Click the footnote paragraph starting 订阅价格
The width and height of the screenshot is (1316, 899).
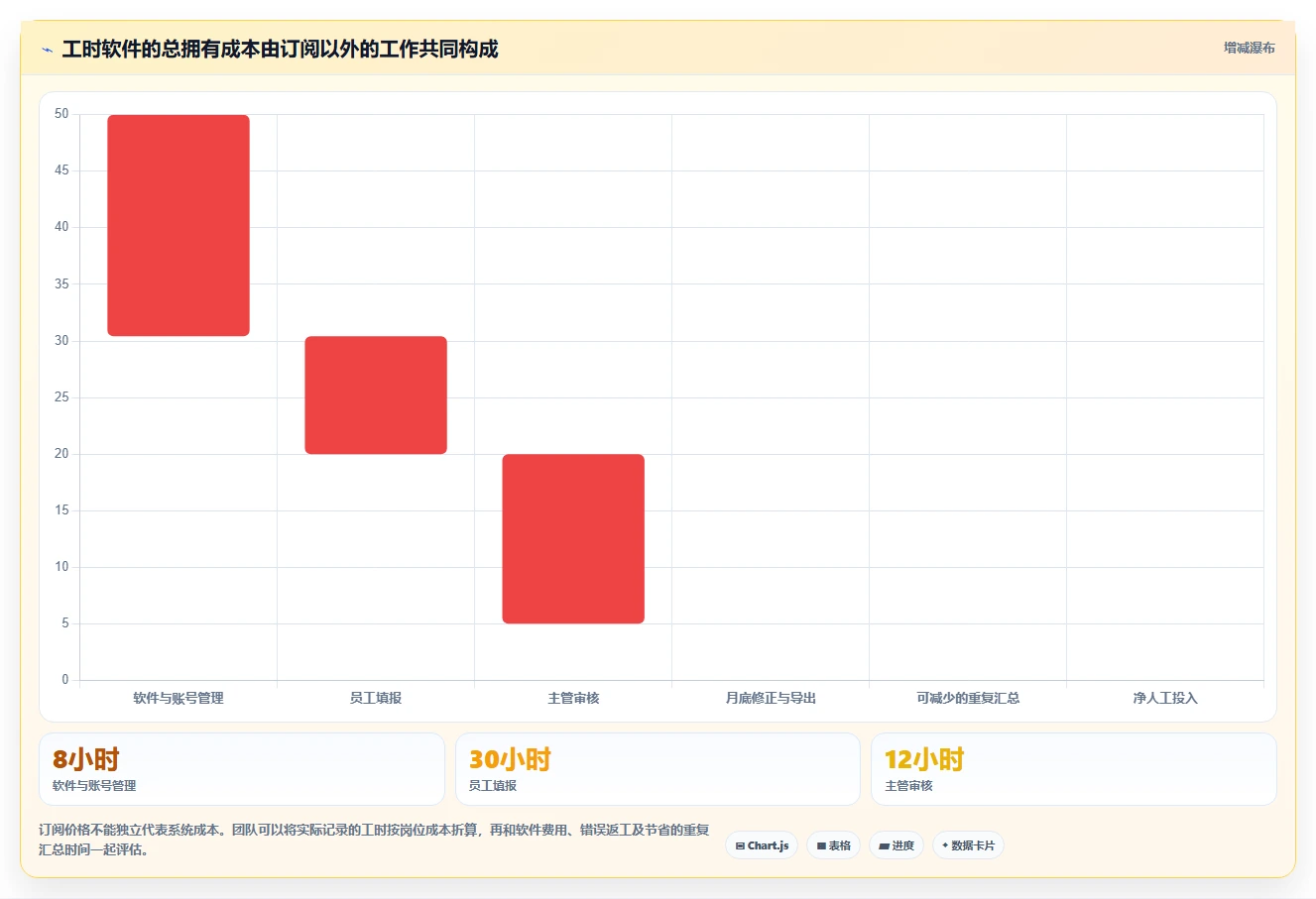point(375,840)
